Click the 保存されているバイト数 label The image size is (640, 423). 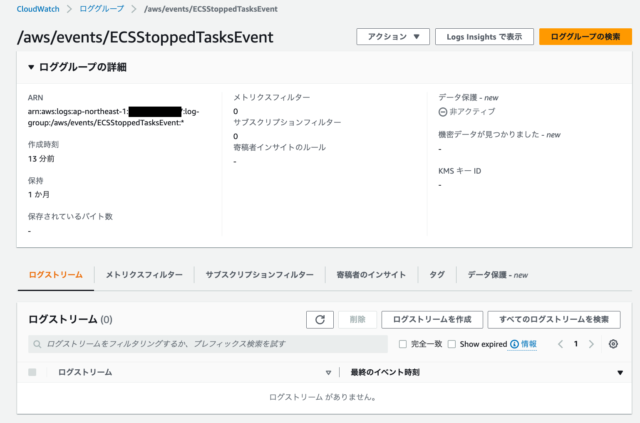point(70,217)
